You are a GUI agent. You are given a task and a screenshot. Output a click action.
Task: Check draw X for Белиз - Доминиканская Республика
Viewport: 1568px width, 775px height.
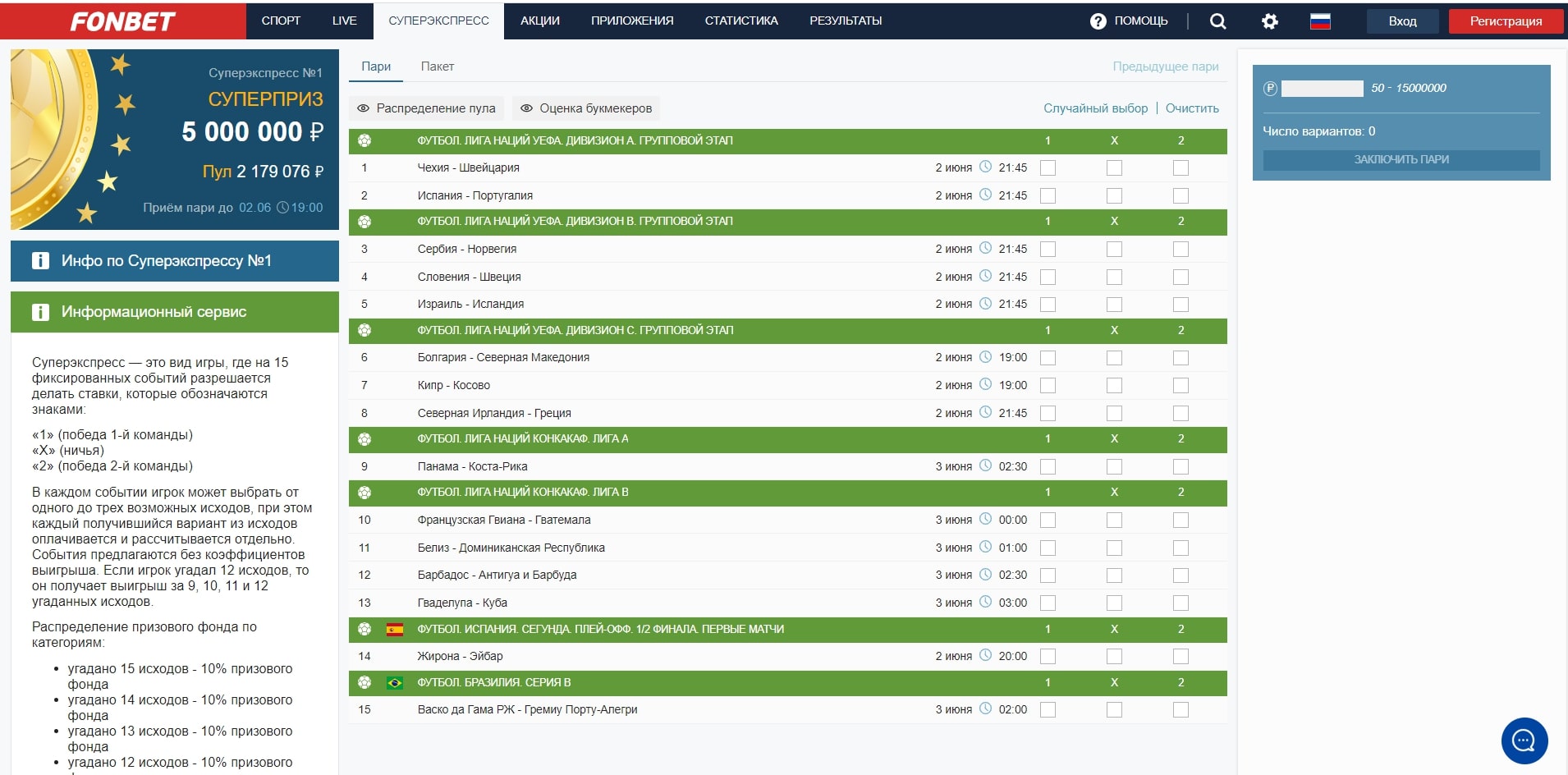pos(1114,548)
